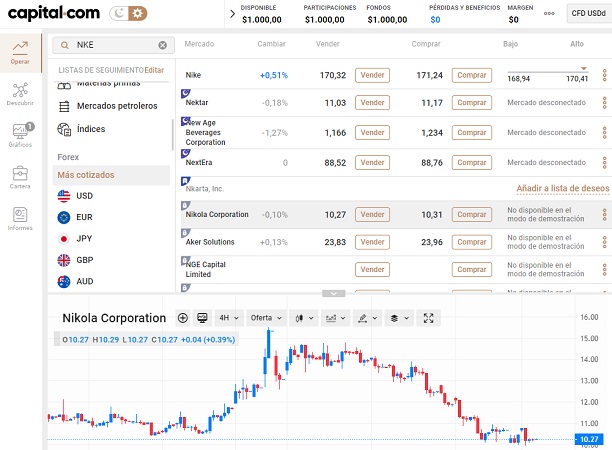Screen dimensions: 612x450
Task: Click Vender for Nikola Corporation
Action: tap(372, 214)
